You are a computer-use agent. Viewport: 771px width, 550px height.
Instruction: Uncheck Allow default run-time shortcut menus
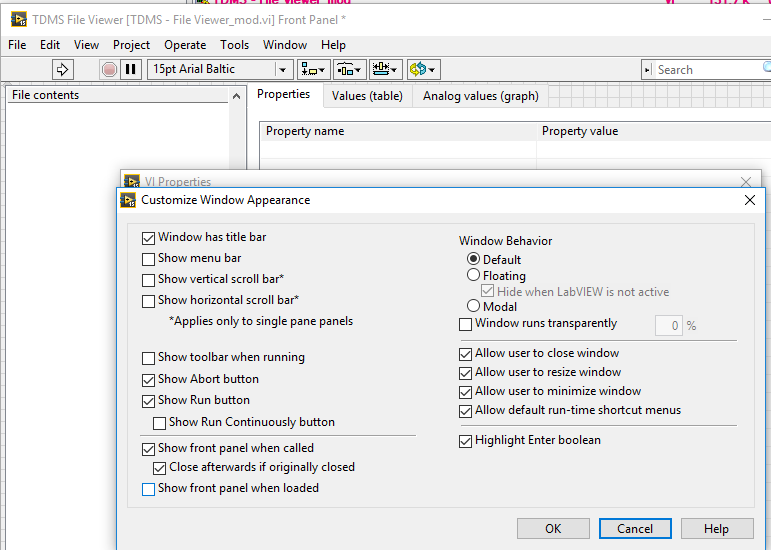(x=465, y=411)
